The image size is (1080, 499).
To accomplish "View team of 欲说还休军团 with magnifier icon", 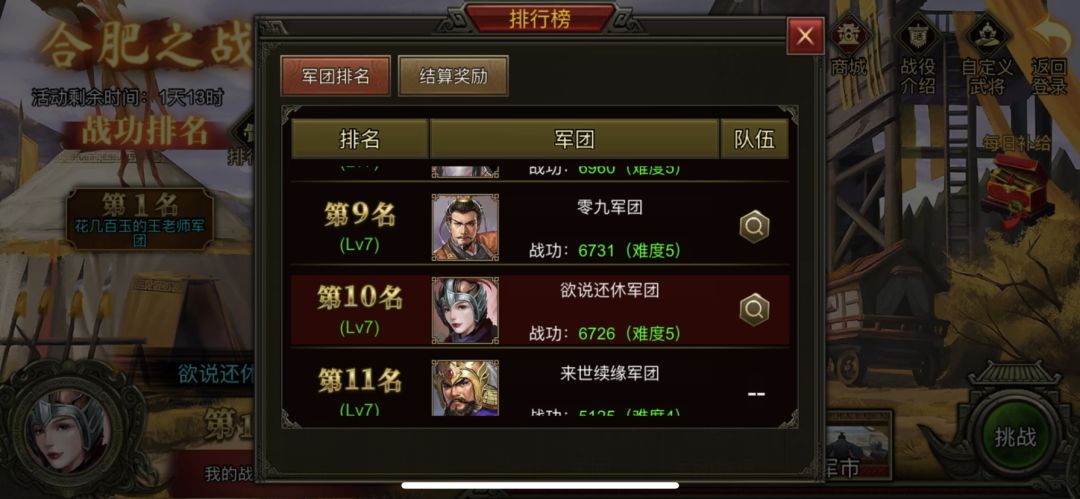I will [754, 309].
